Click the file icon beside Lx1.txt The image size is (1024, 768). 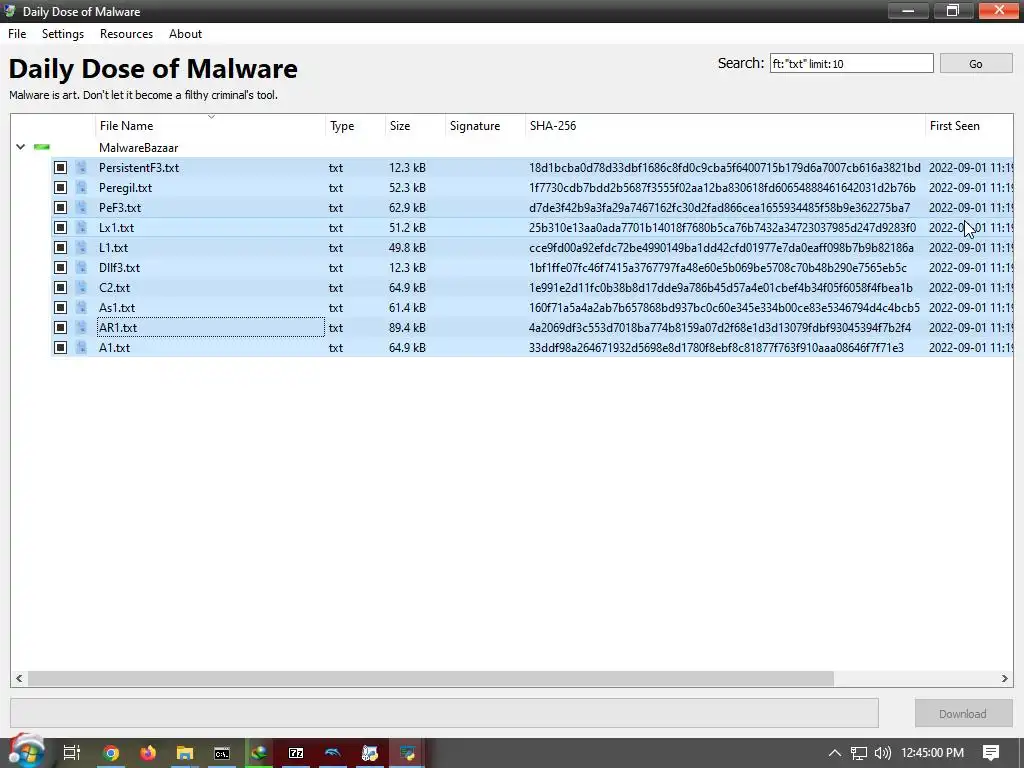[x=81, y=227]
